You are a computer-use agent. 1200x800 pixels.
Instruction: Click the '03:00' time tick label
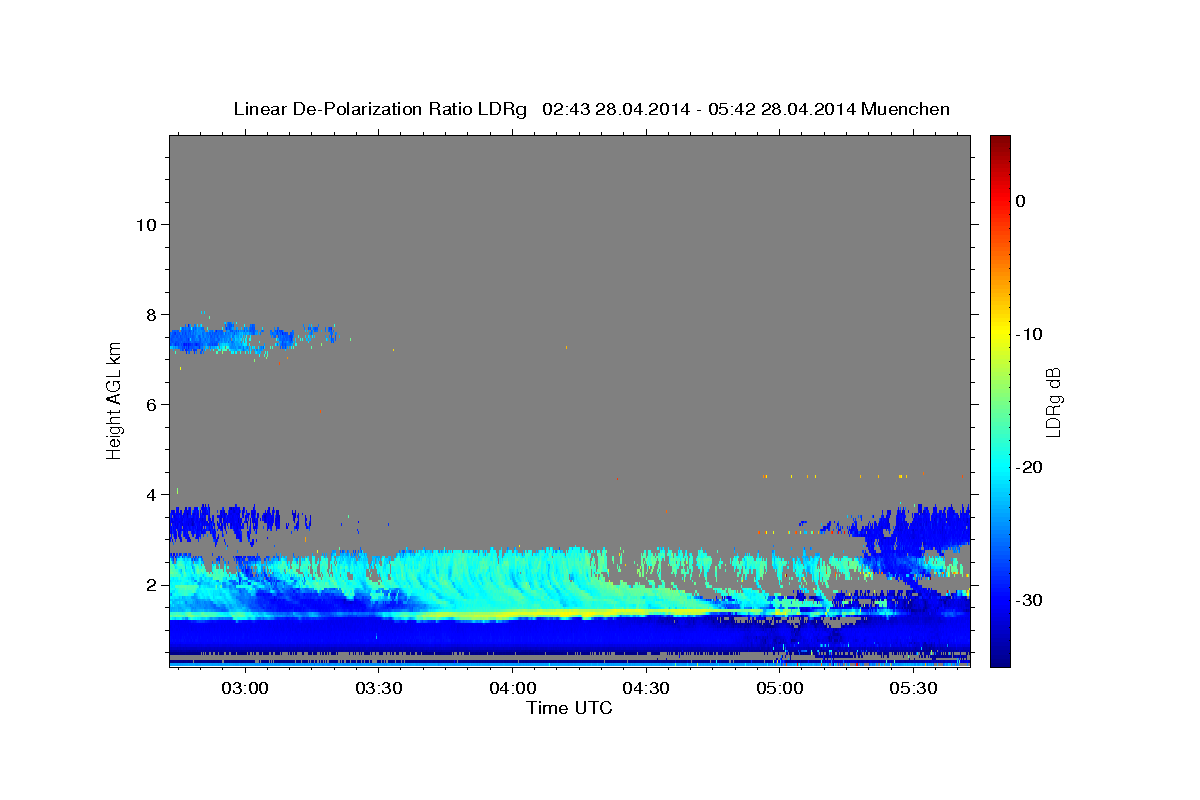tap(245, 689)
